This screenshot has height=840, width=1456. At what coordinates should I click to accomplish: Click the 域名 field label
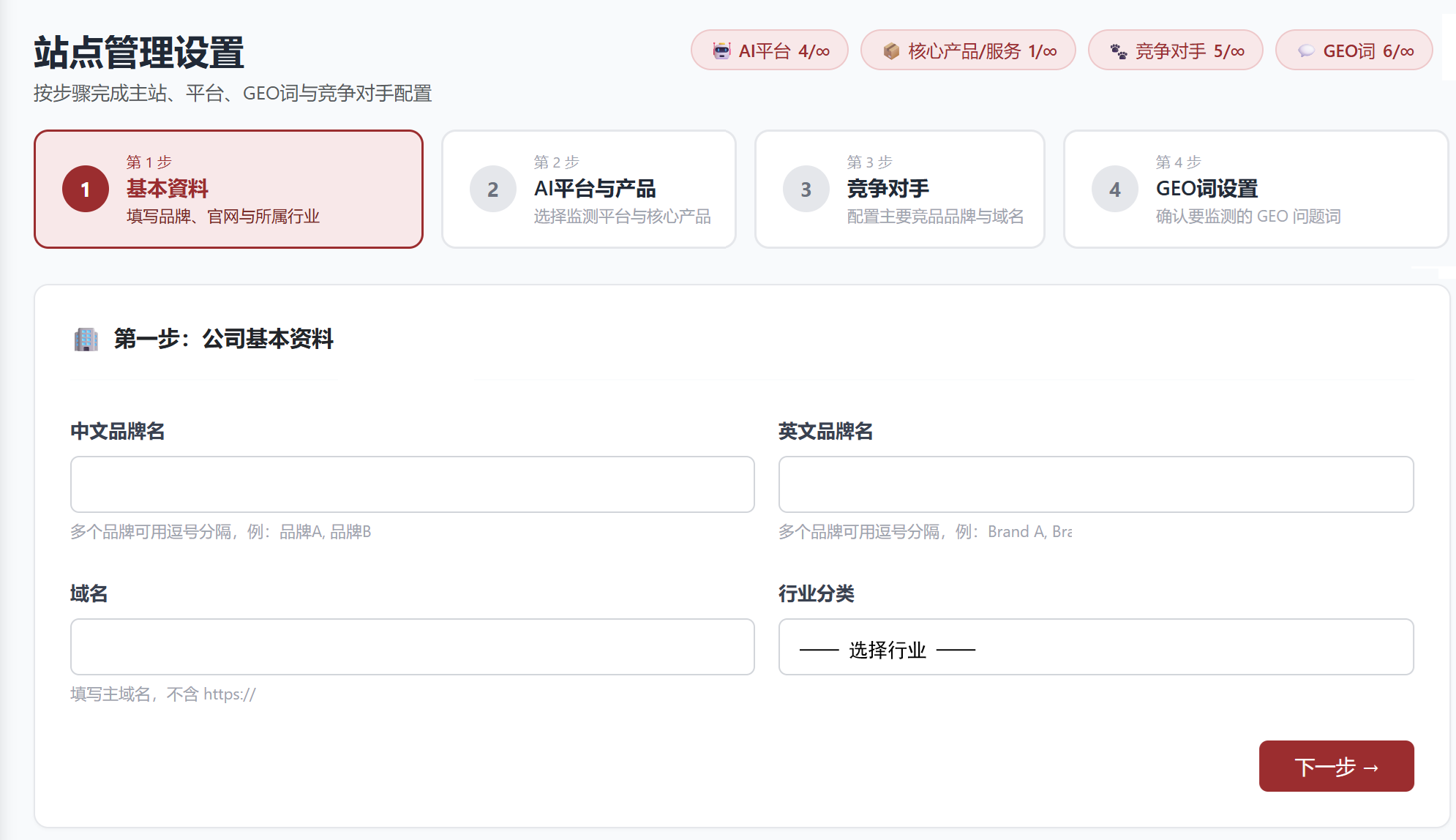(x=89, y=593)
